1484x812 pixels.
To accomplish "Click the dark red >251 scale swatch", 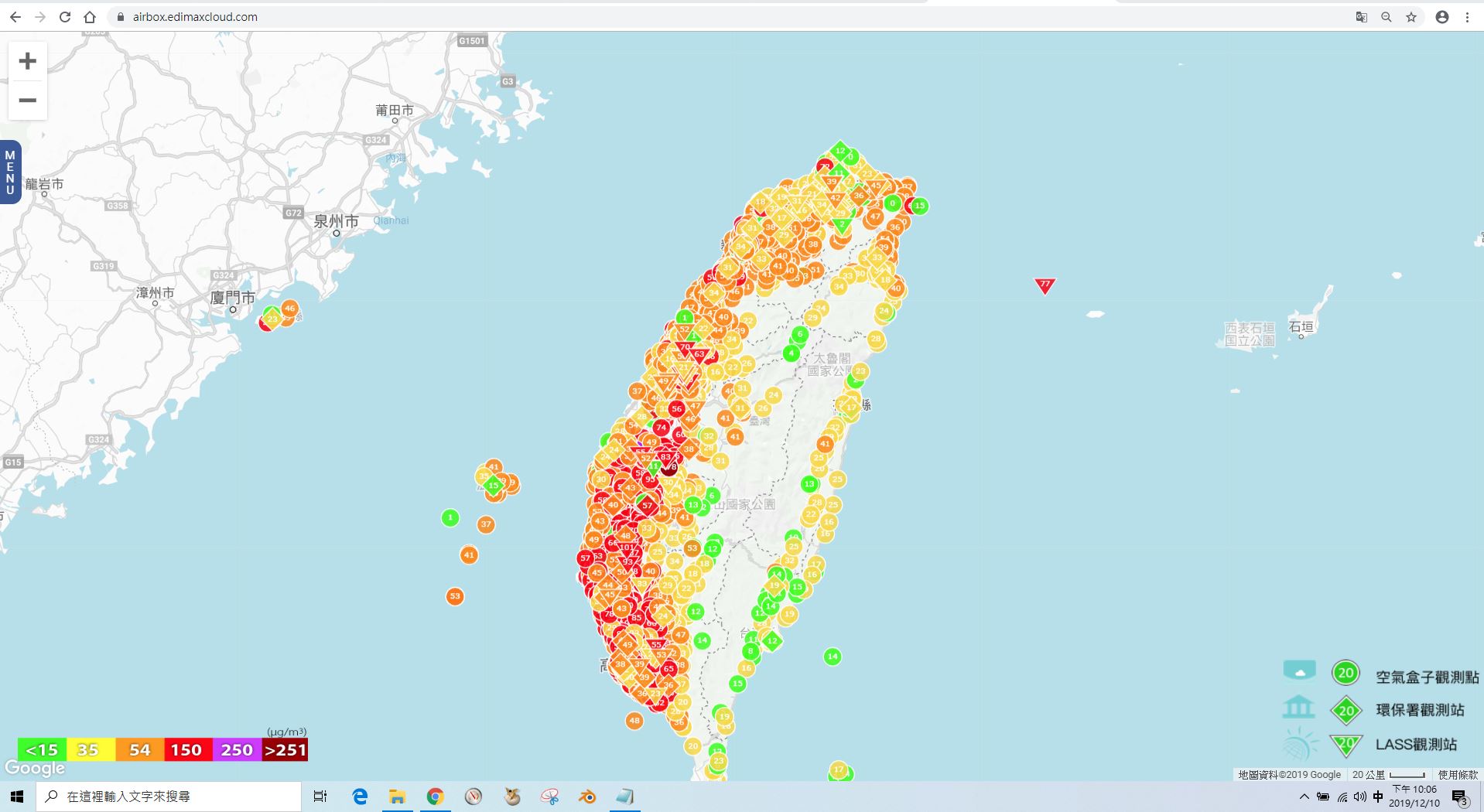I will click(x=285, y=750).
